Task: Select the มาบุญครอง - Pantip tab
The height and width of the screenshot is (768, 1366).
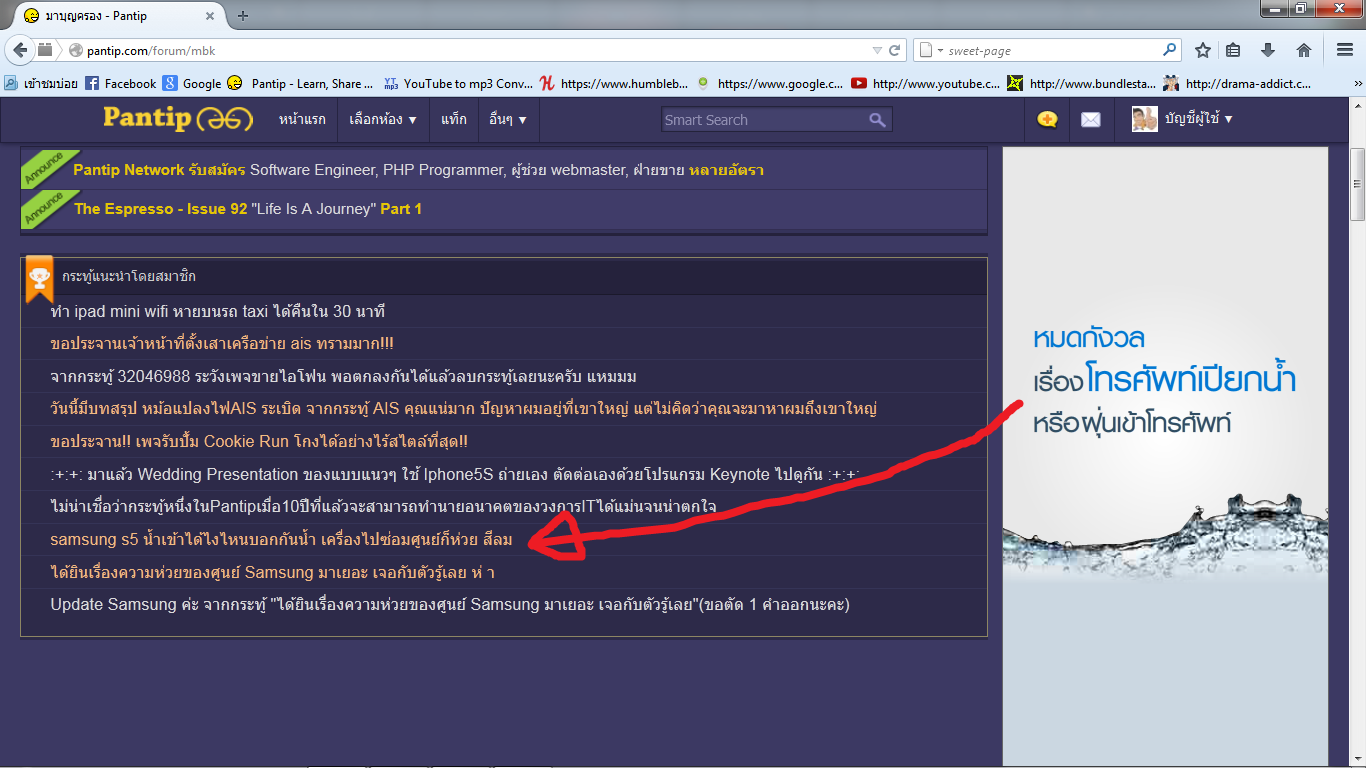Action: (118, 15)
